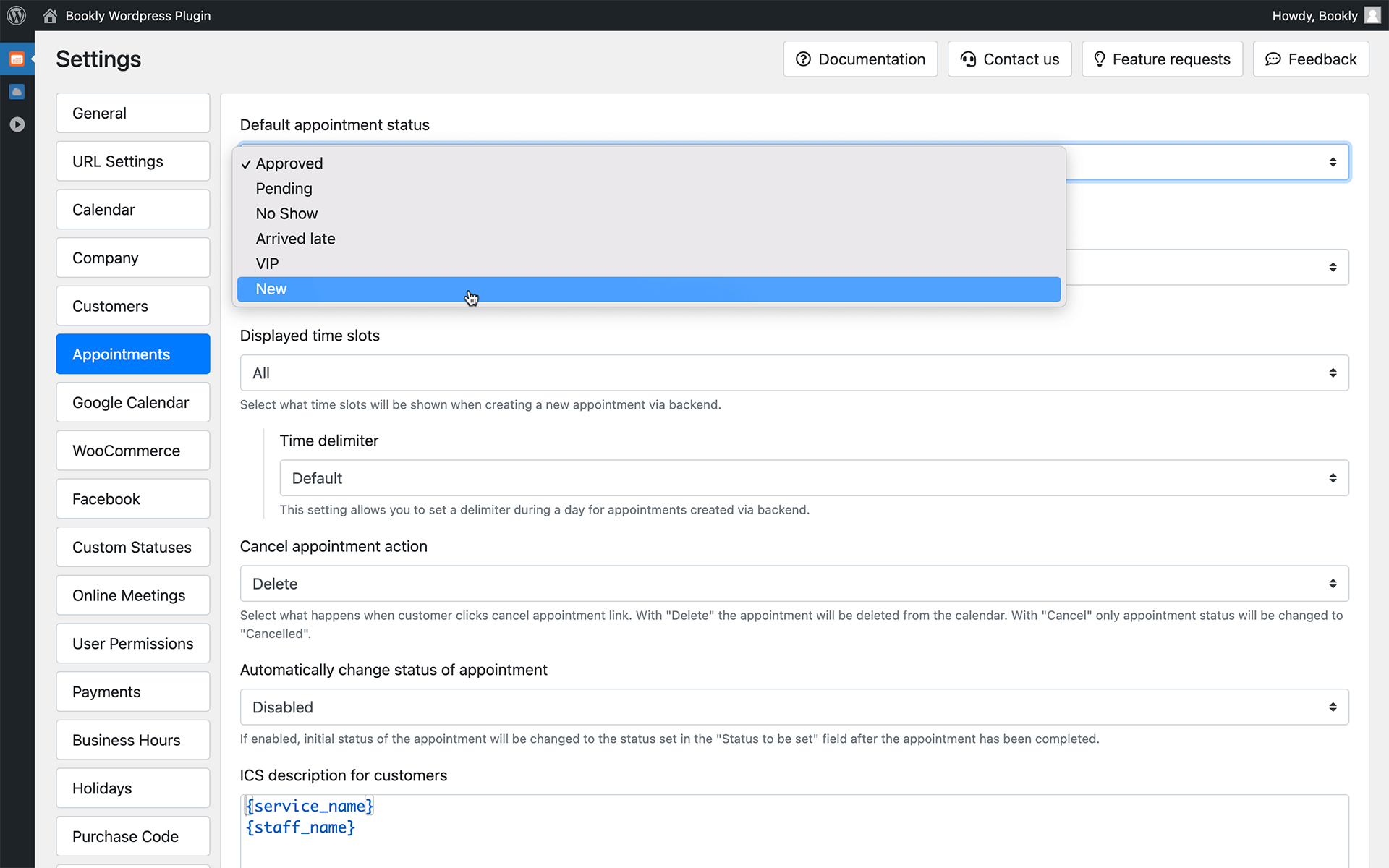Click the Feature requests button

(x=1162, y=59)
